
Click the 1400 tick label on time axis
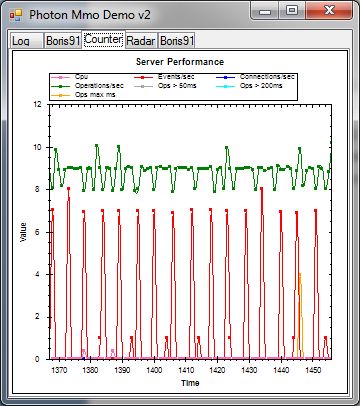pyautogui.click(x=154, y=370)
